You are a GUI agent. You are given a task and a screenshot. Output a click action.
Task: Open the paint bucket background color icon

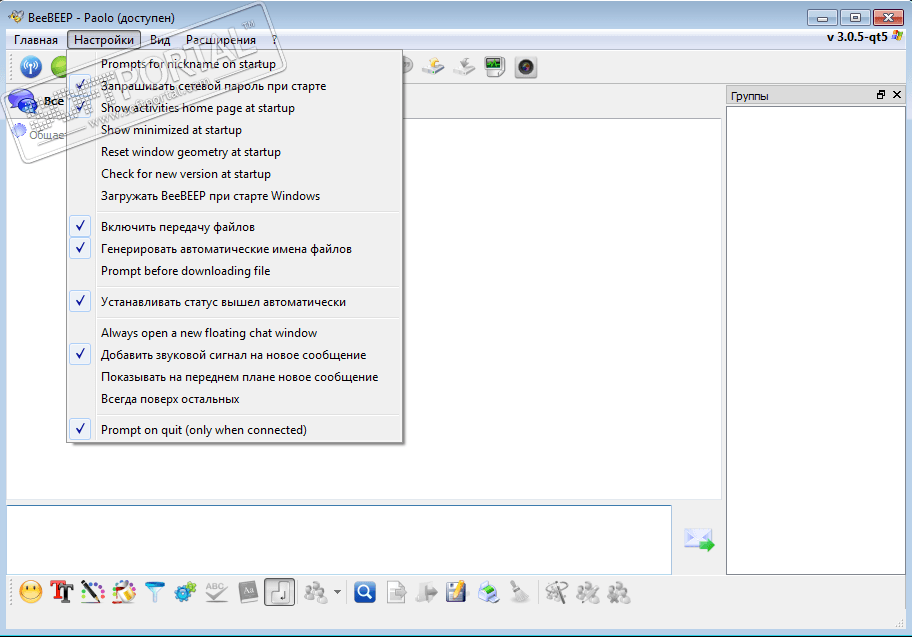click(x=124, y=592)
